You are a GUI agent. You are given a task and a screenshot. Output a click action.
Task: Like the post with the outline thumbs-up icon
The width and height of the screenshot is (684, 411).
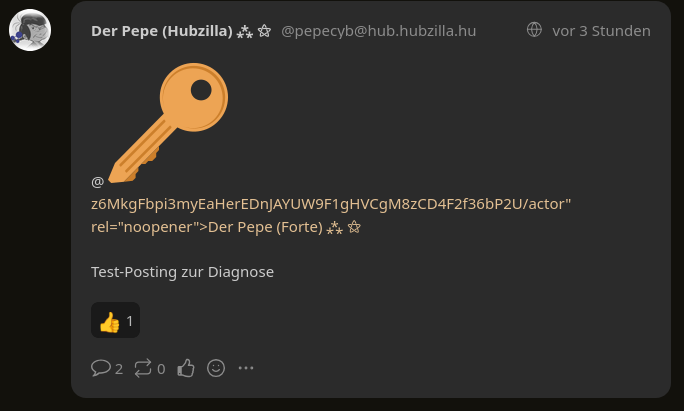click(x=186, y=368)
